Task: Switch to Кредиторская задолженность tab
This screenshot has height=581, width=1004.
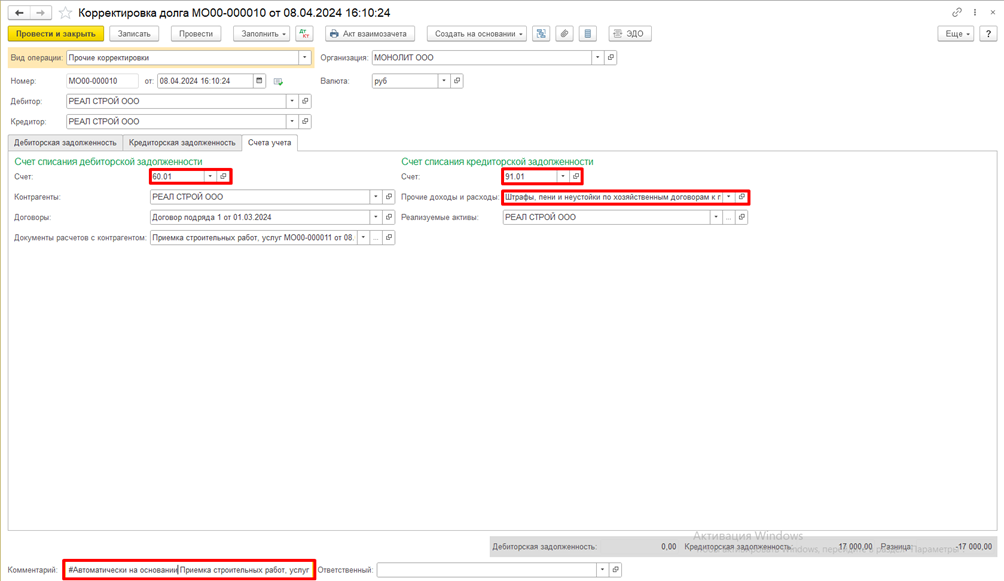Action: point(182,143)
